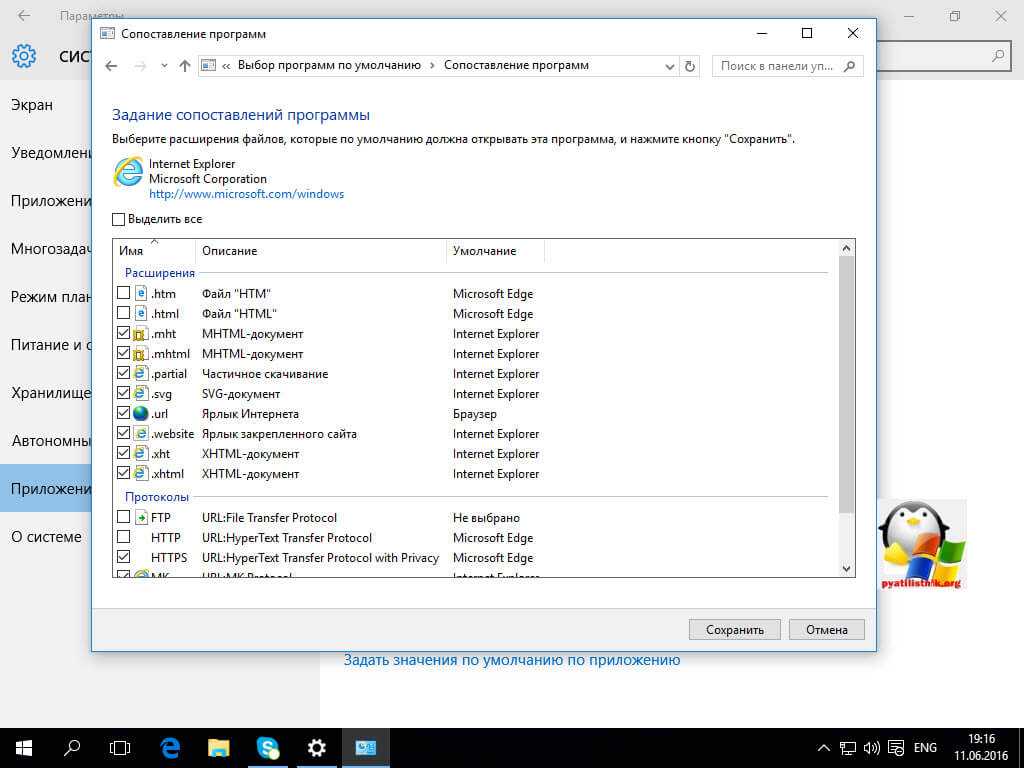Open File Explorer from the taskbar
This screenshot has height=768, width=1024.
[x=219, y=747]
